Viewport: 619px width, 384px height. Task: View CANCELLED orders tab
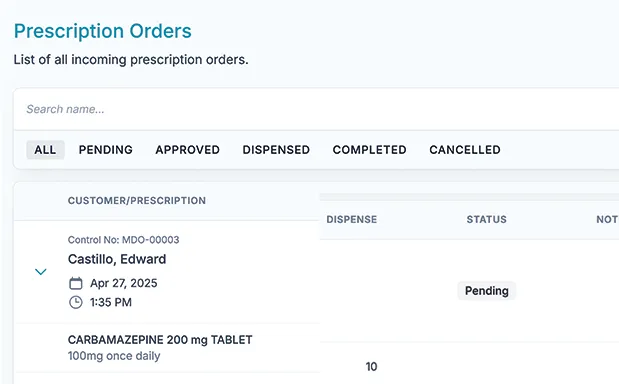click(x=465, y=150)
